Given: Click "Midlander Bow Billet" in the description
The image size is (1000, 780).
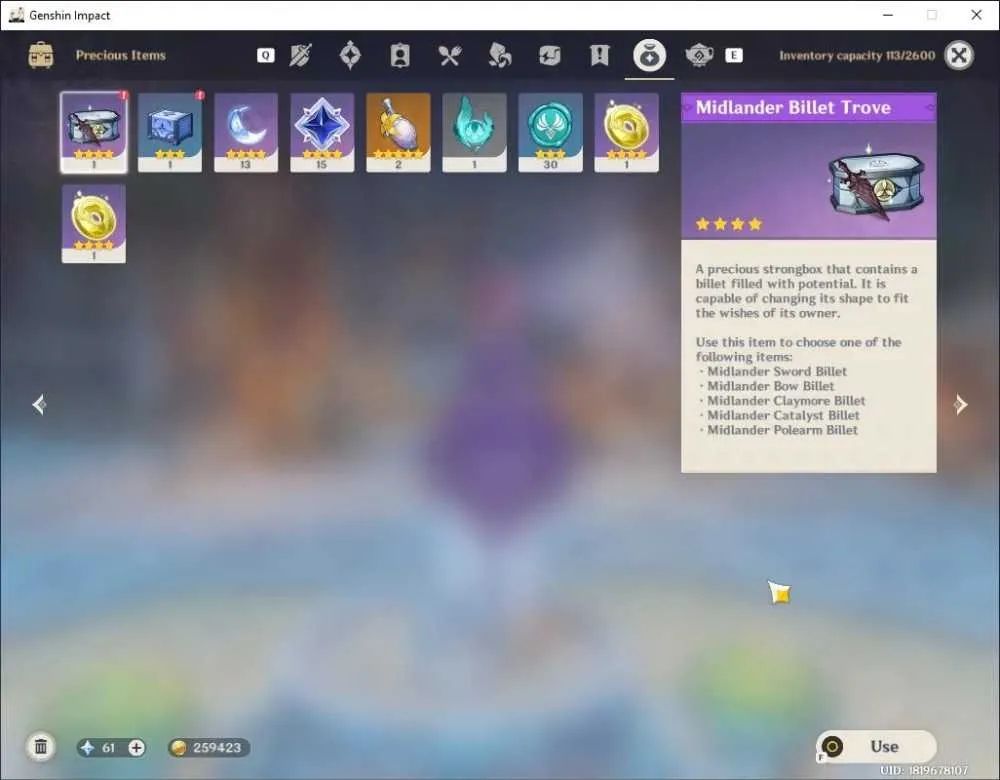Looking at the screenshot, I should pos(770,386).
